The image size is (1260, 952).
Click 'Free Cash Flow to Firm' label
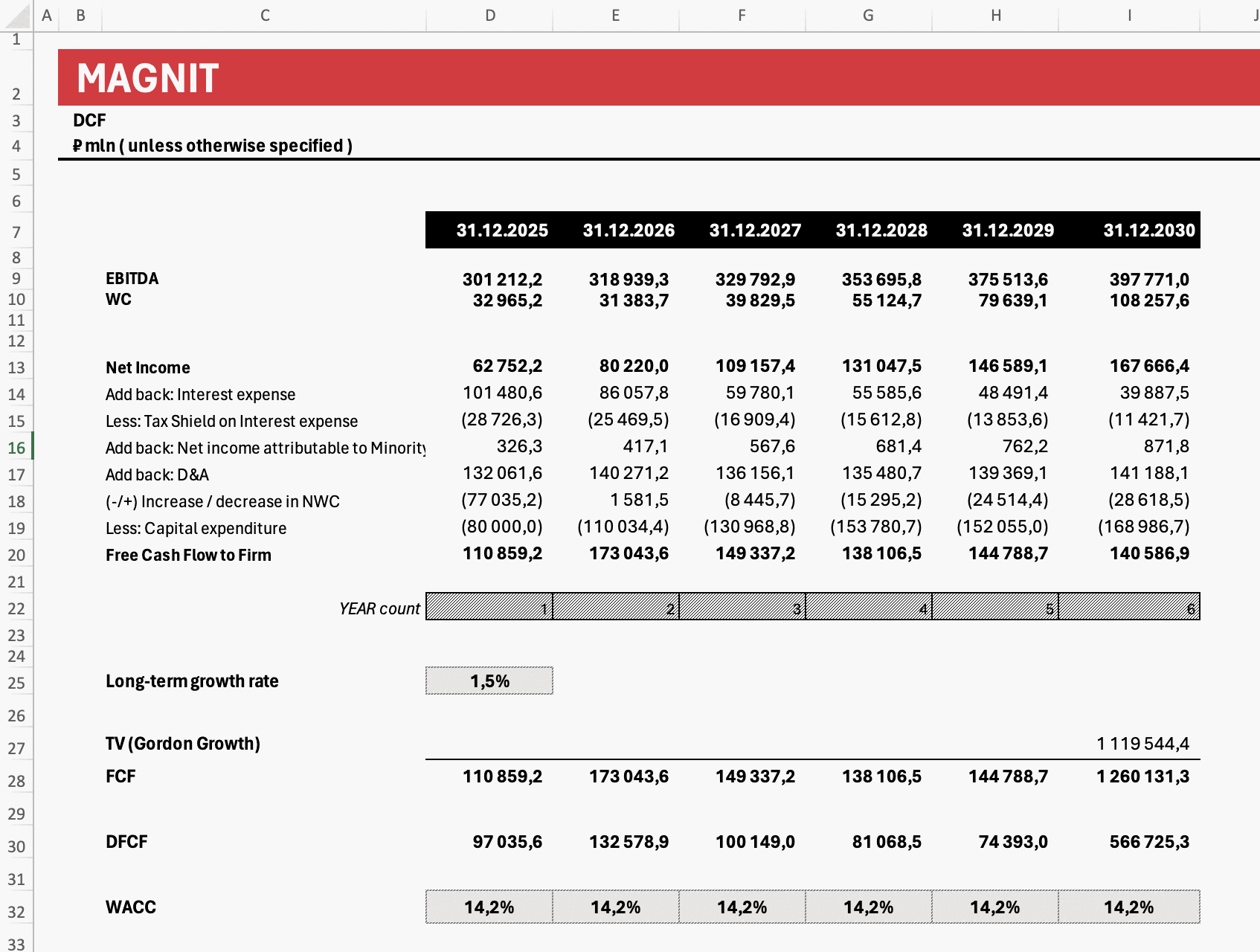click(x=188, y=555)
